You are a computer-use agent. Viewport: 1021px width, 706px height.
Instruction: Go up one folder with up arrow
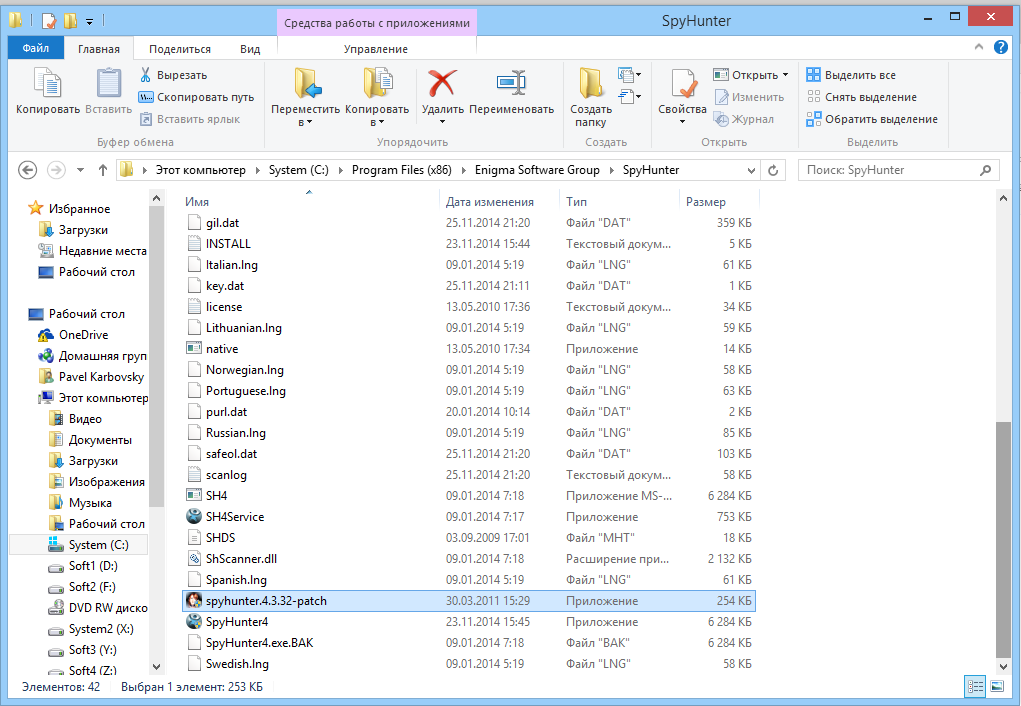point(102,170)
